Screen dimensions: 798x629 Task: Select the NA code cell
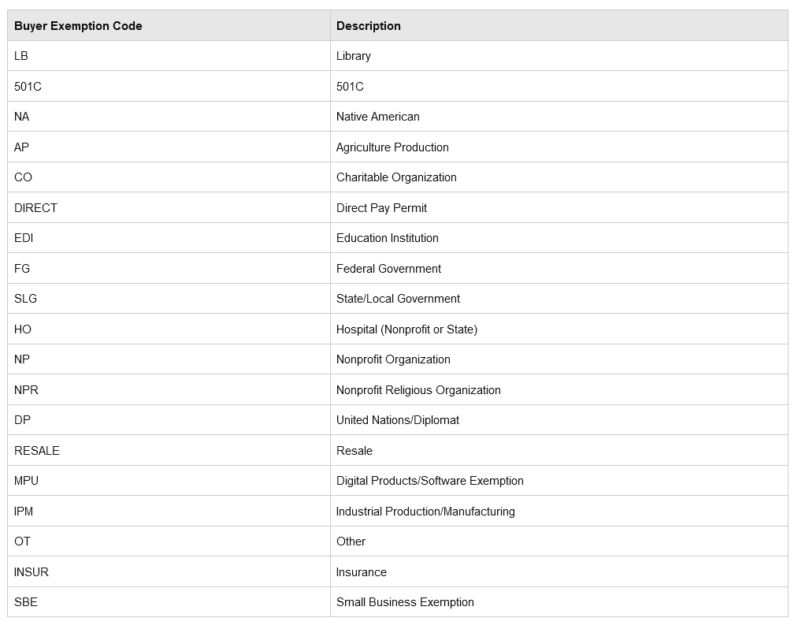22,117
